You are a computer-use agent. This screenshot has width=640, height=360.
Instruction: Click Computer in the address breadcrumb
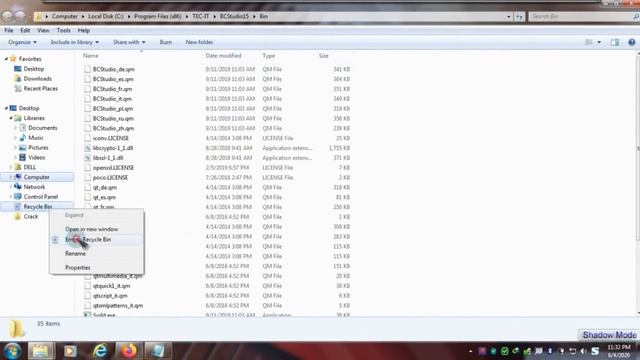(64, 16)
